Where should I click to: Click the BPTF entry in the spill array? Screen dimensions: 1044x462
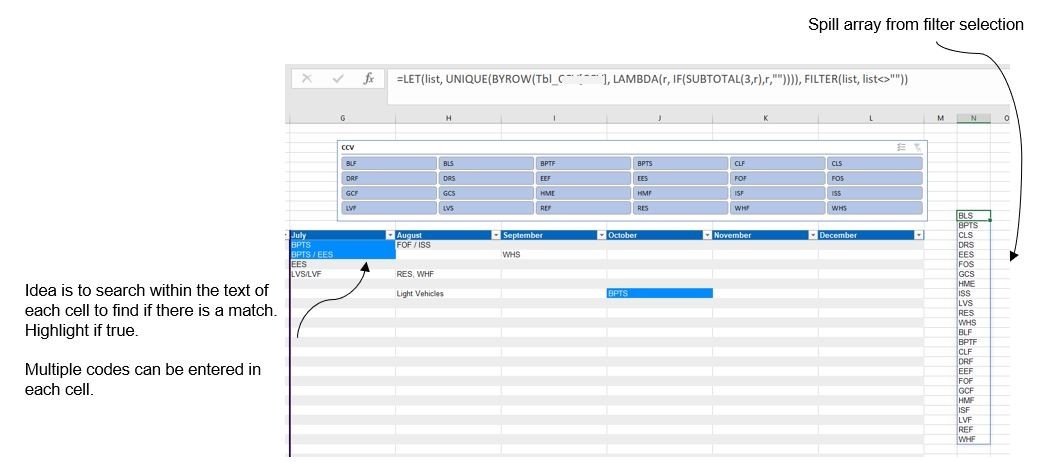(x=973, y=342)
